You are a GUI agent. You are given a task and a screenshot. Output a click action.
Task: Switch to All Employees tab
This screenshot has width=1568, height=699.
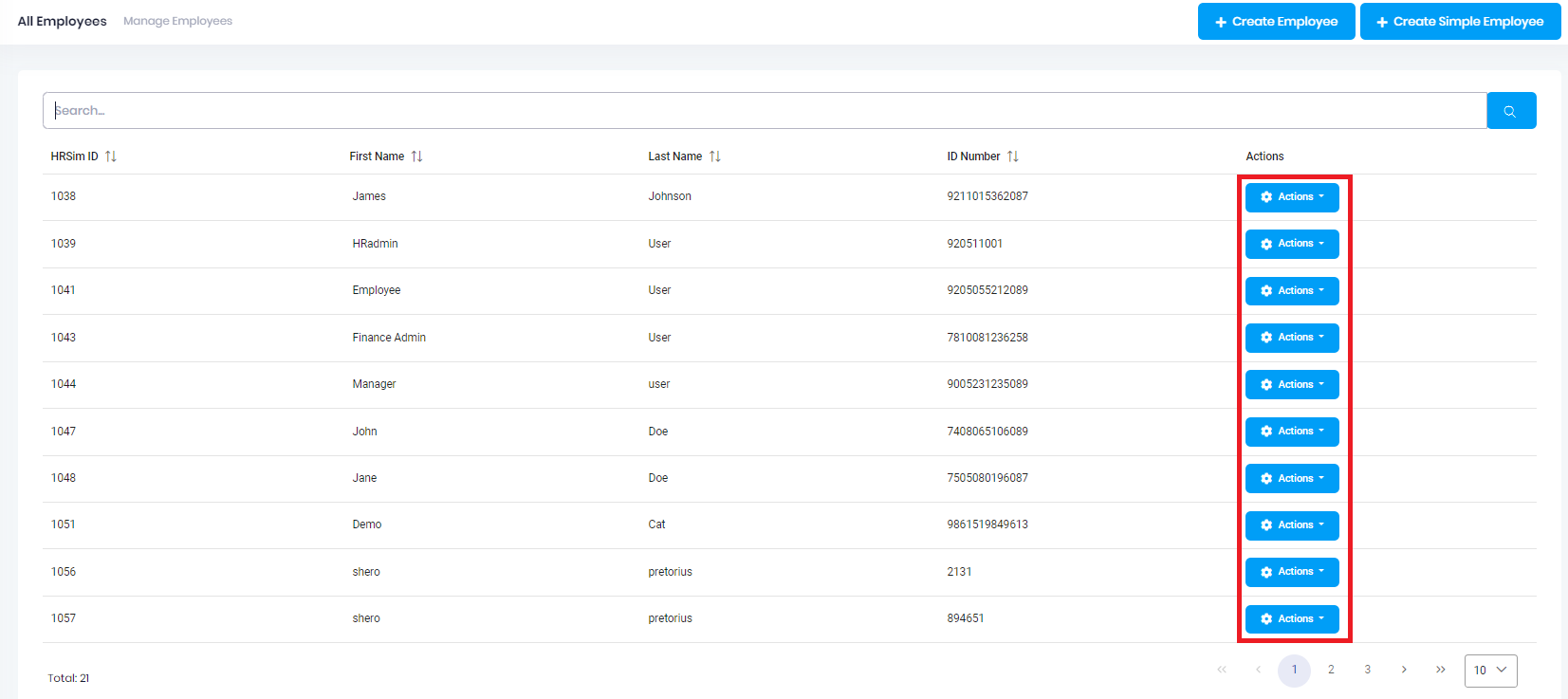coord(62,21)
